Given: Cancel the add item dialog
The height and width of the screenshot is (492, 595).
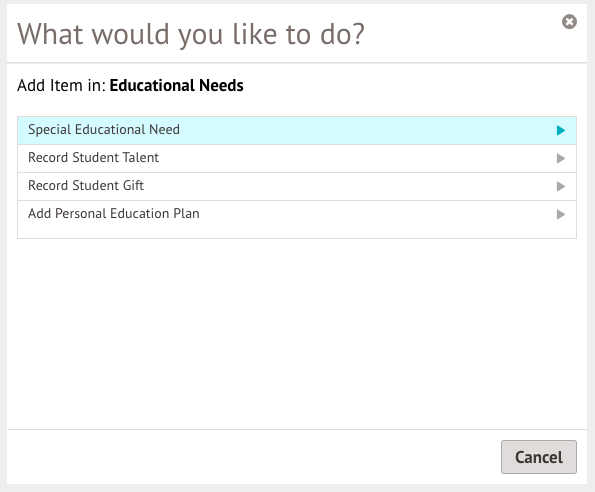Looking at the screenshot, I should pyautogui.click(x=539, y=457).
